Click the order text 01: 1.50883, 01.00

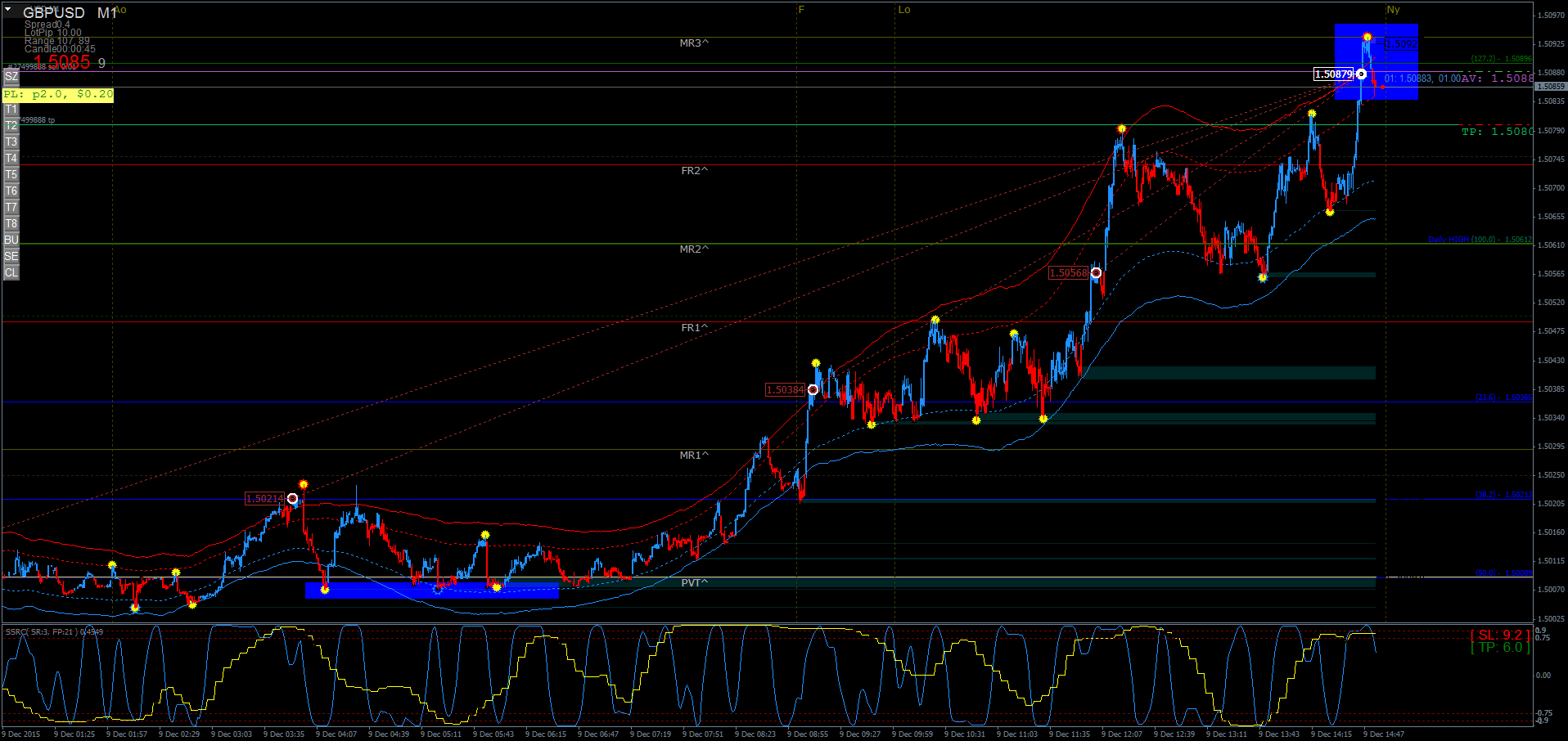point(1422,79)
